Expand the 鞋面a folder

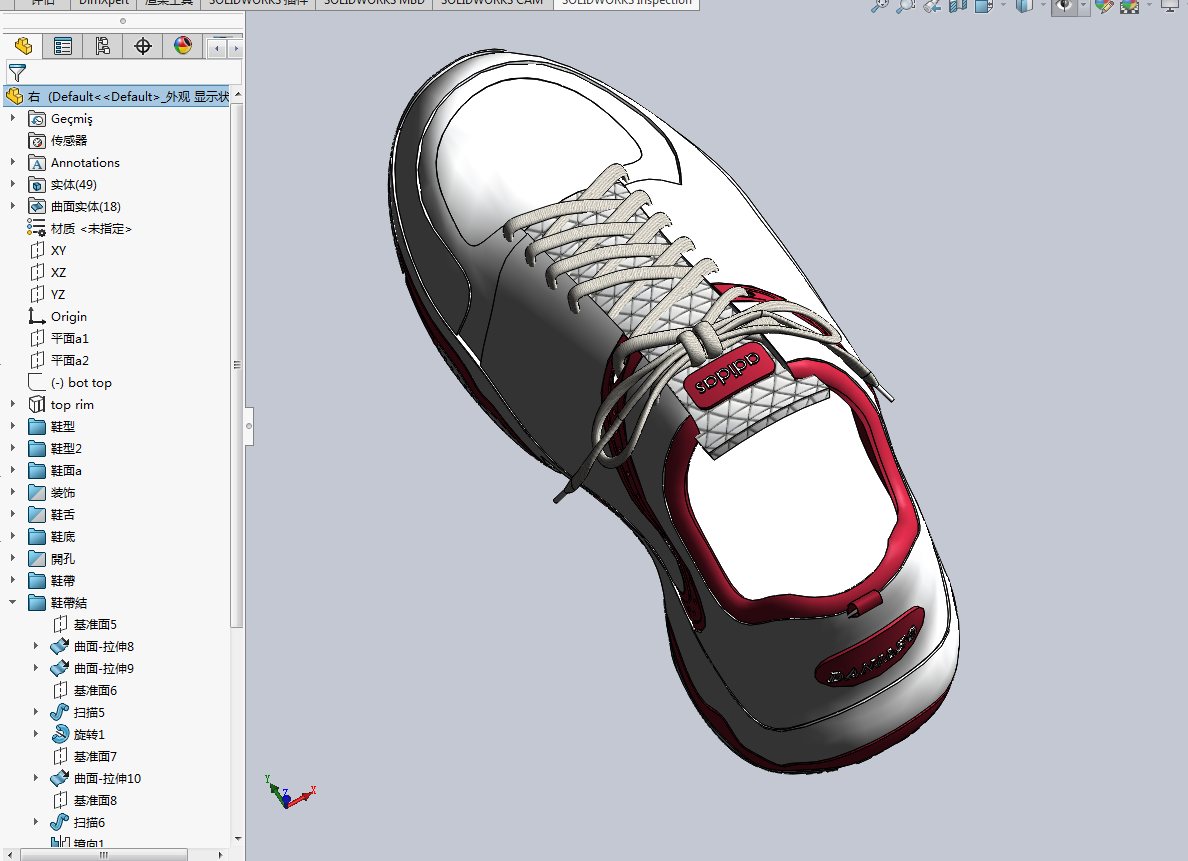click(x=12, y=470)
